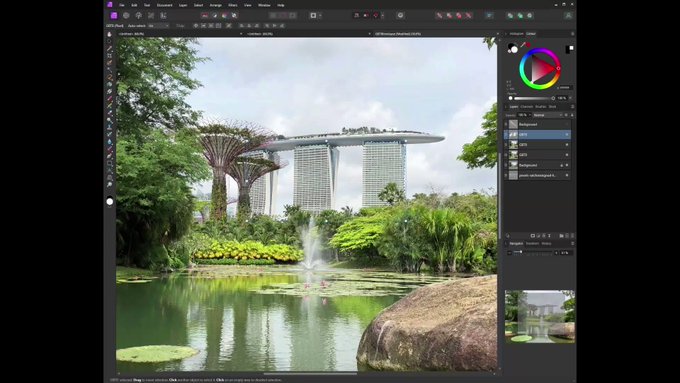
Task: Open the Layer menu
Action: (x=183, y=5)
